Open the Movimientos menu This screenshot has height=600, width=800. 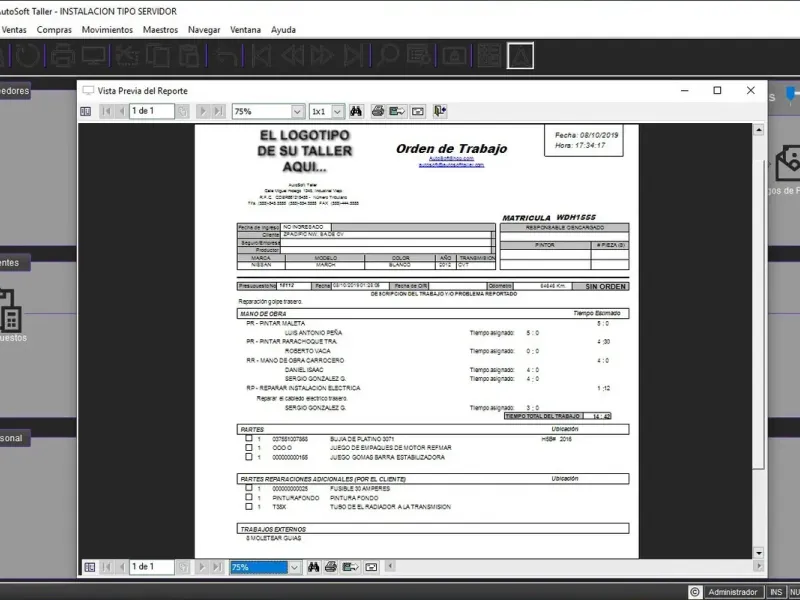(x=107, y=30)
